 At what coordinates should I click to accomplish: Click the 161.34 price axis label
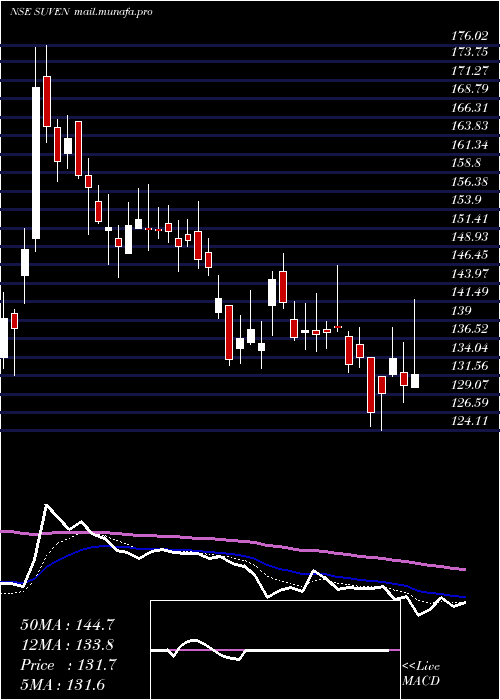click(469, 145)
